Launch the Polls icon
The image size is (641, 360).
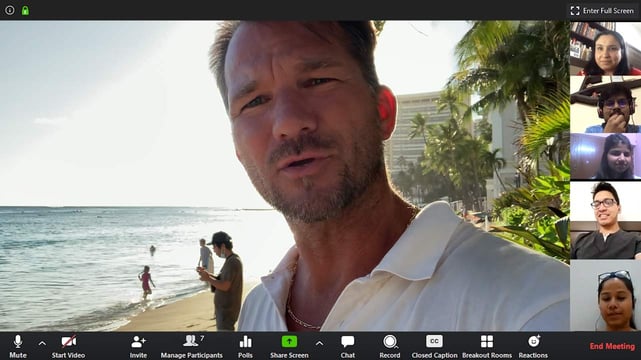click(x=245, y=347)
